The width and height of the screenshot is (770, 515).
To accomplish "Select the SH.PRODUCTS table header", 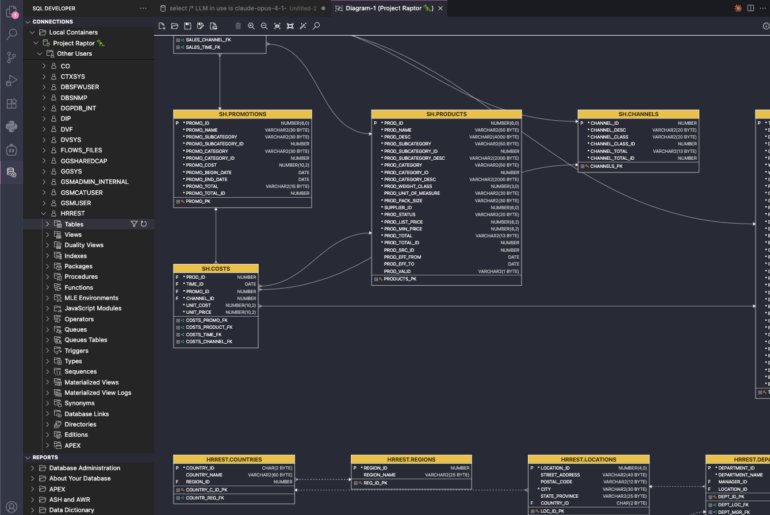I will pyautogui.click(x=445, y=114).
